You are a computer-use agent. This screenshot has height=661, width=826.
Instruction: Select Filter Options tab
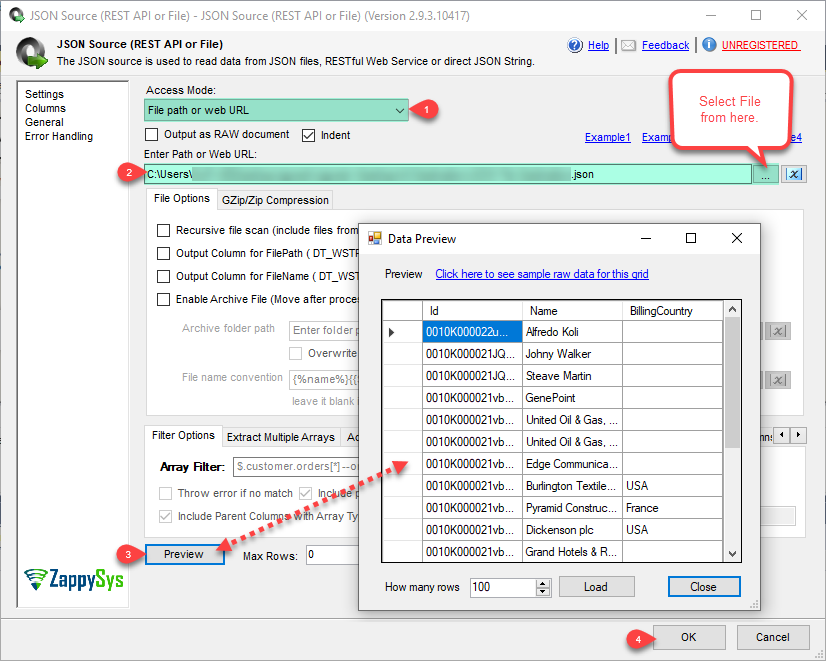coord(183,436)
